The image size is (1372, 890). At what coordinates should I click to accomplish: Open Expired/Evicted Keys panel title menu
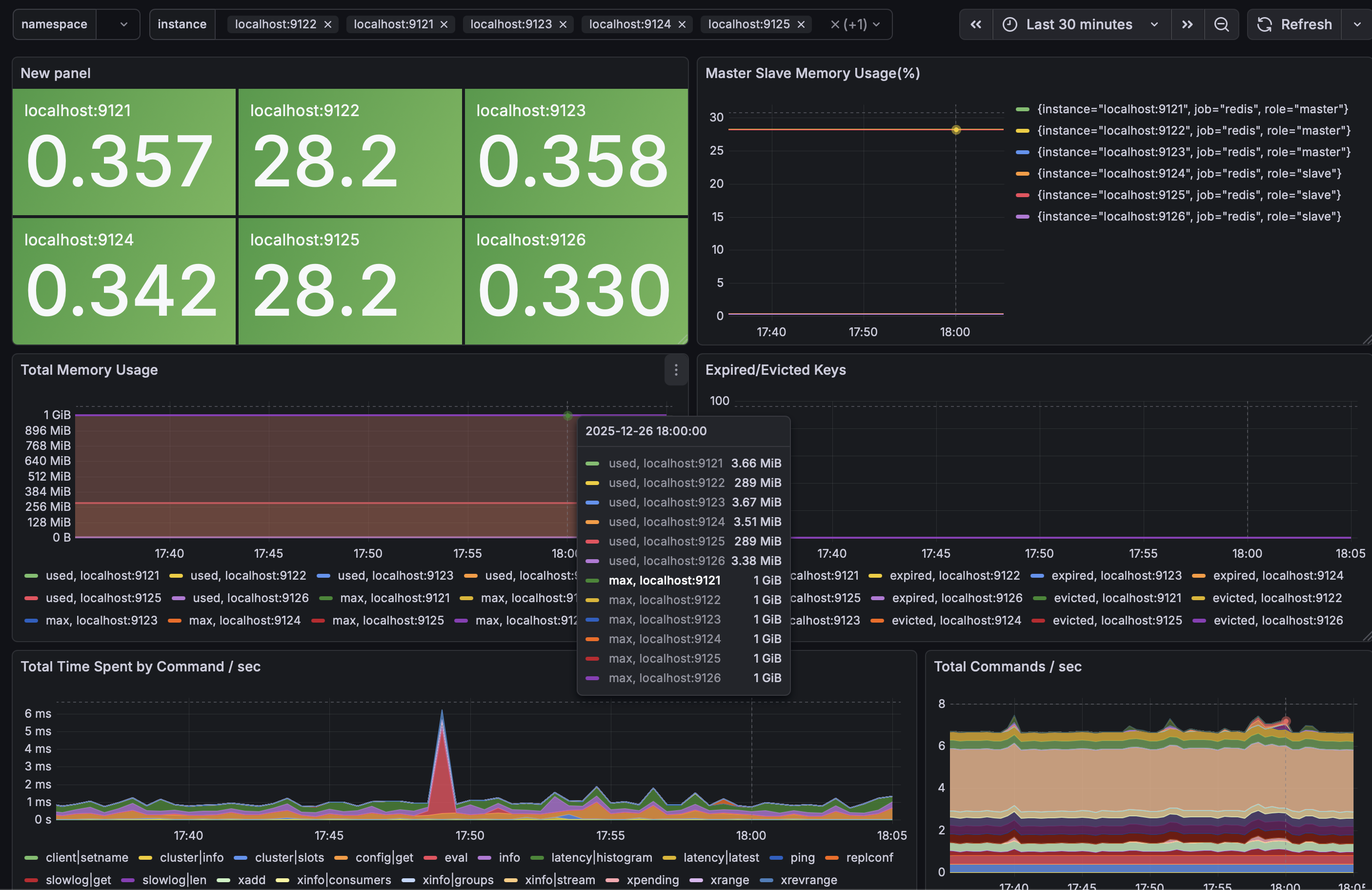[x=775, y=370]
